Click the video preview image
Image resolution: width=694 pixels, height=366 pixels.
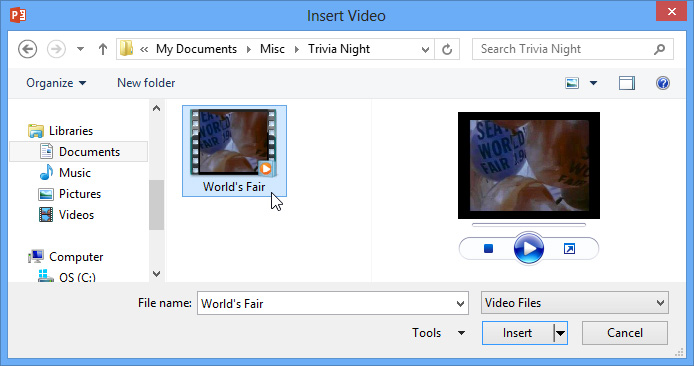(x=529, y=166)
